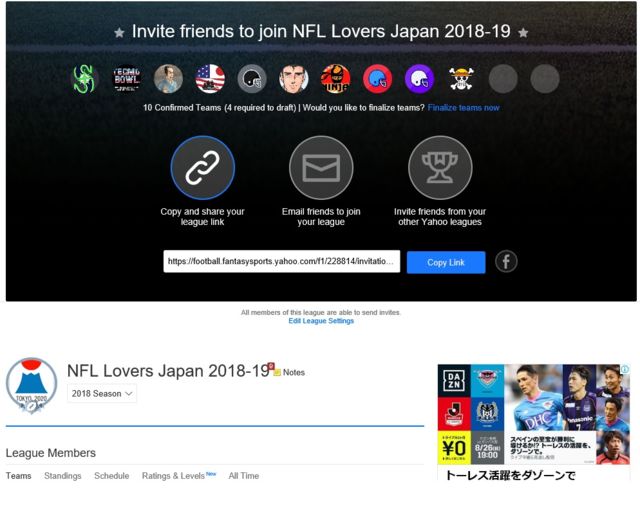Image resolution: width=640 pixels, height=527 pixels.
Task: Open the All Time tab
Action: click(243, 476)
